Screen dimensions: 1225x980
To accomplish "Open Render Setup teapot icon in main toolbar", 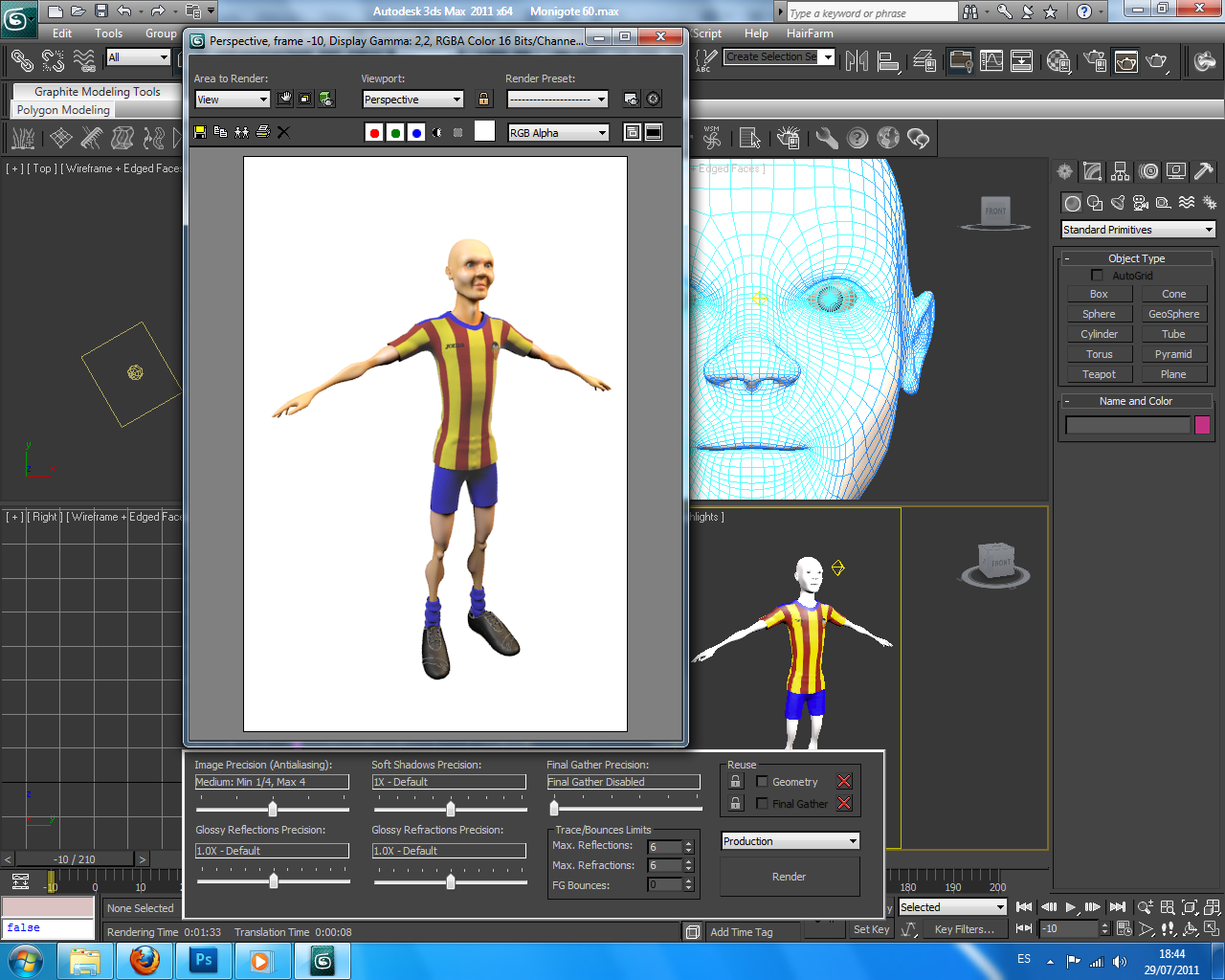I will [x=1096, y=61].
